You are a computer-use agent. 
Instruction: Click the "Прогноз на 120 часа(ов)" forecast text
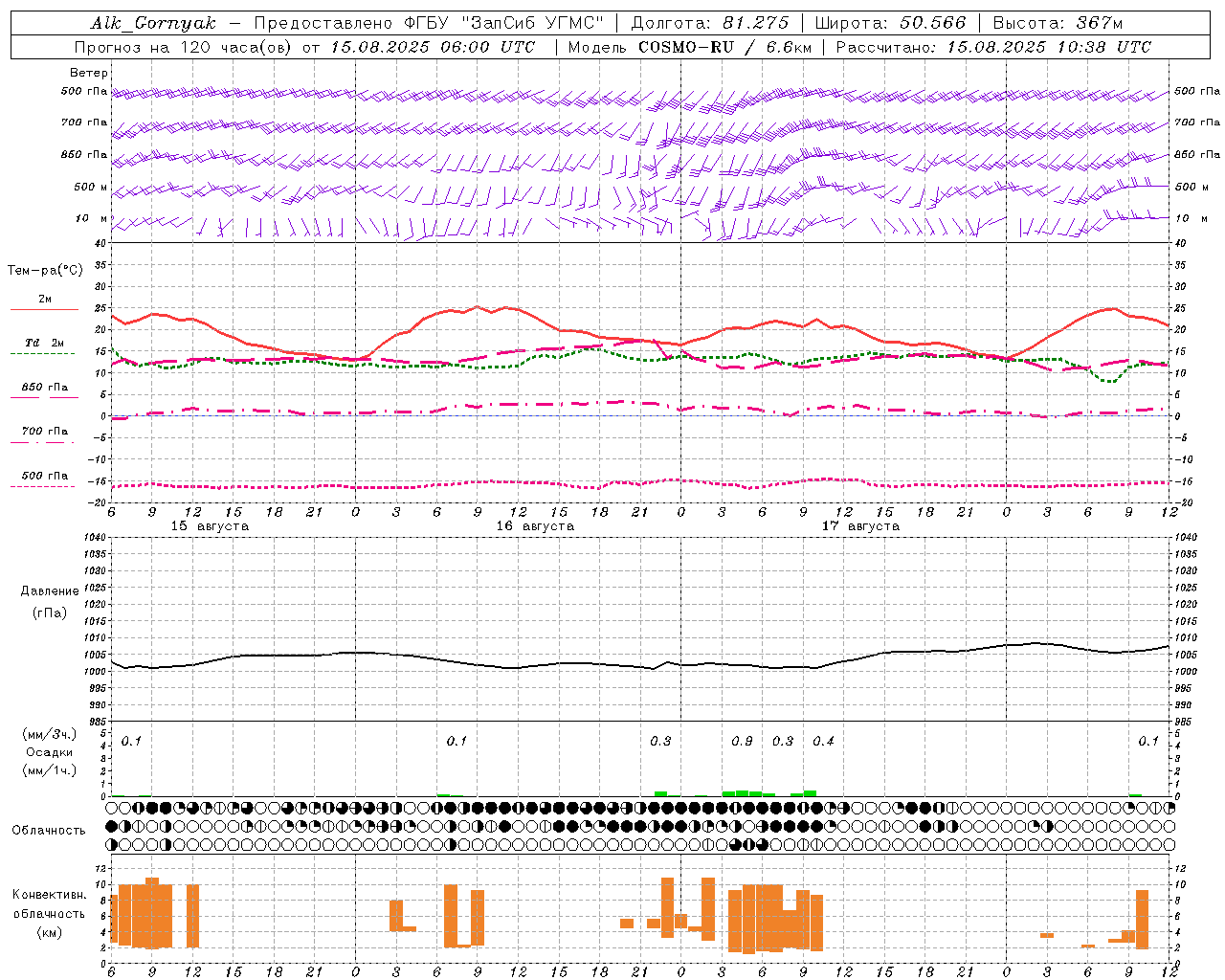[185, 47]
